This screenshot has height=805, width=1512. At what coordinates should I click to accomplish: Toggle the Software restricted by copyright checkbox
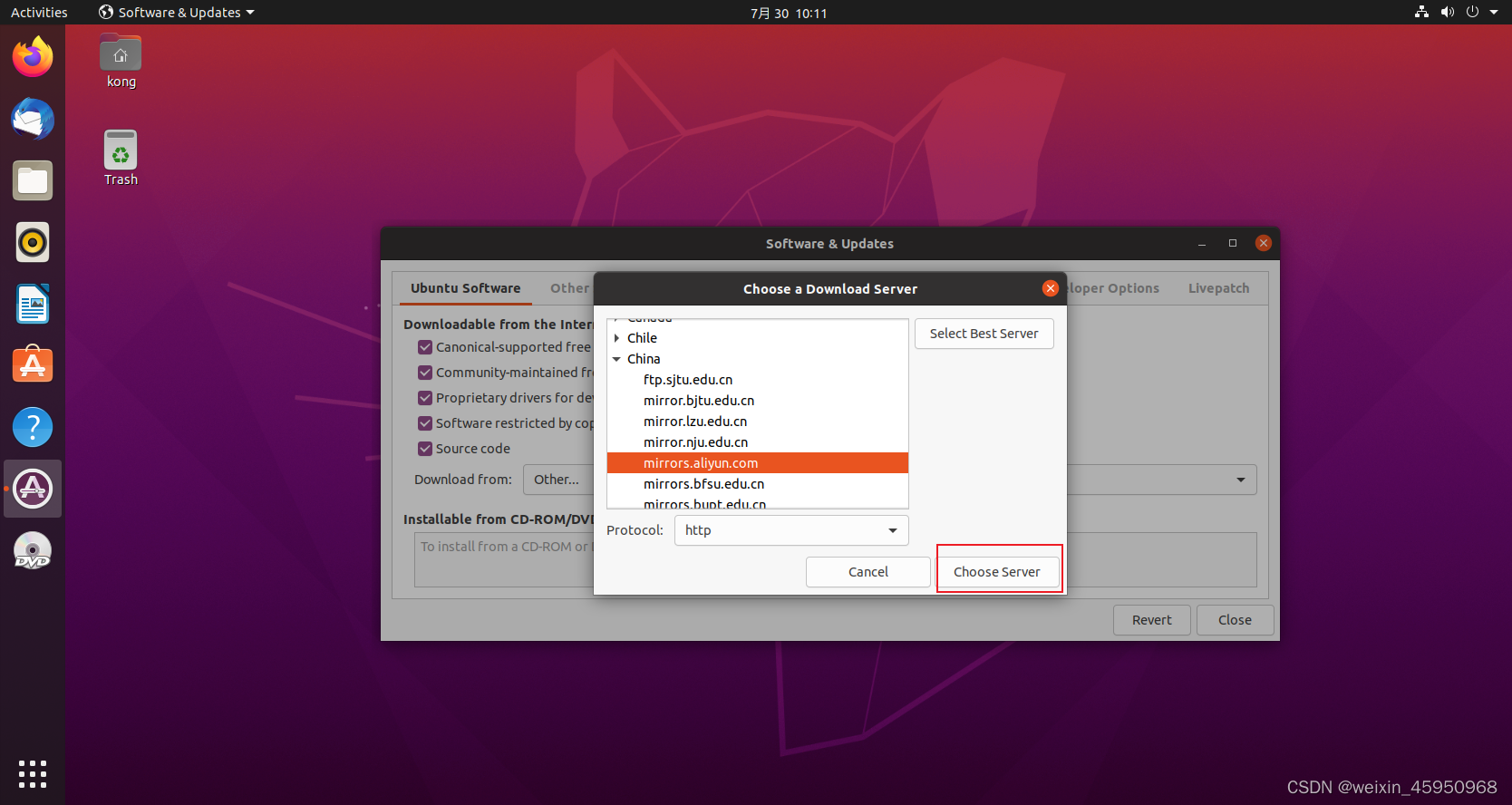point(425,423)
